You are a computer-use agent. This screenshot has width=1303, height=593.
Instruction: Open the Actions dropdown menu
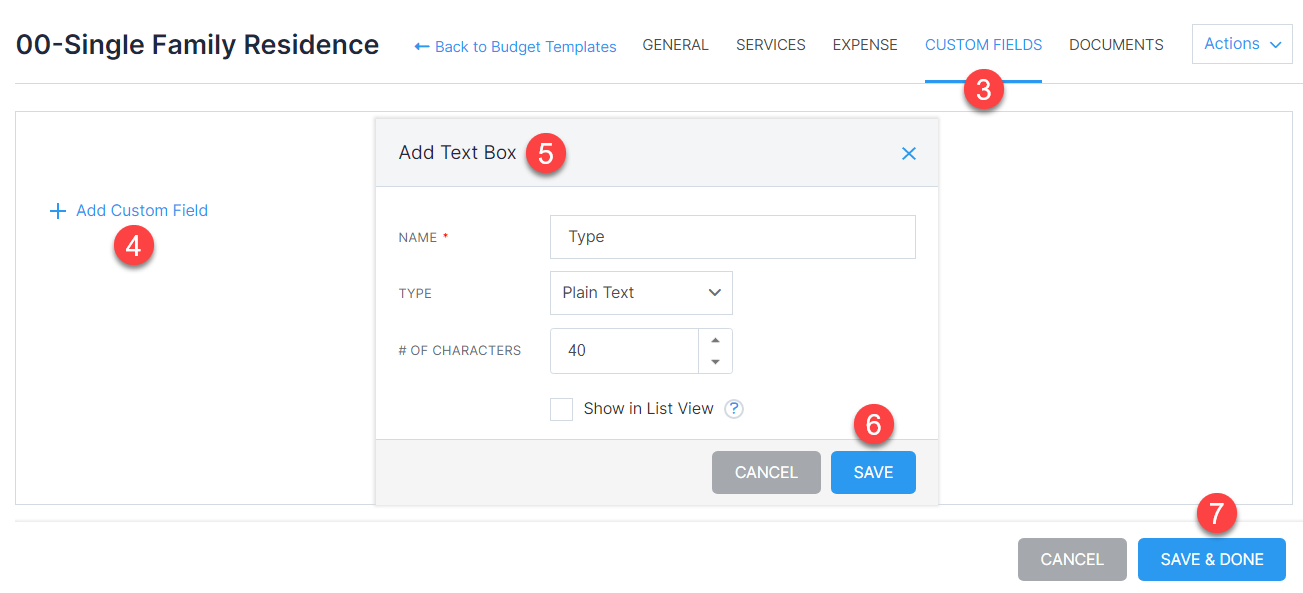1242,44
